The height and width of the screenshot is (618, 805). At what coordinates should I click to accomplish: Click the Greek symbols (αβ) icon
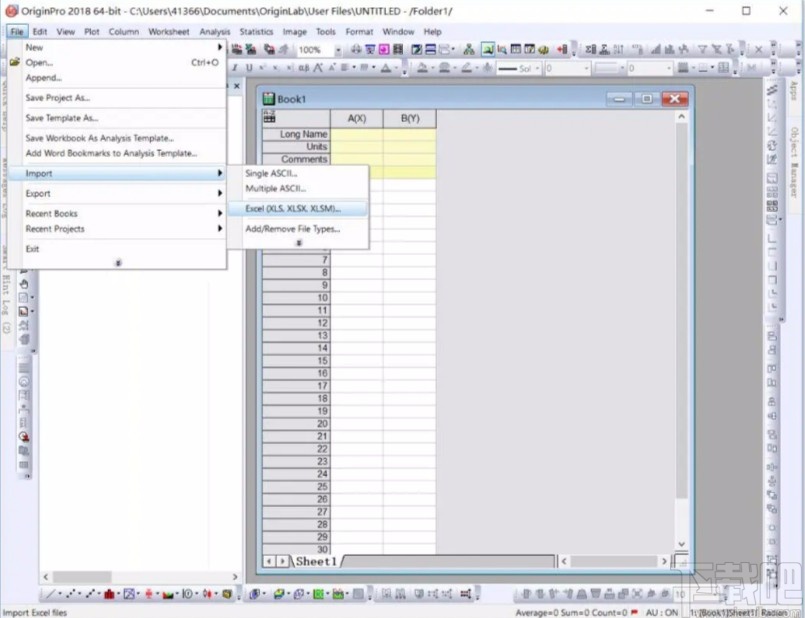(x=304, y=68)
